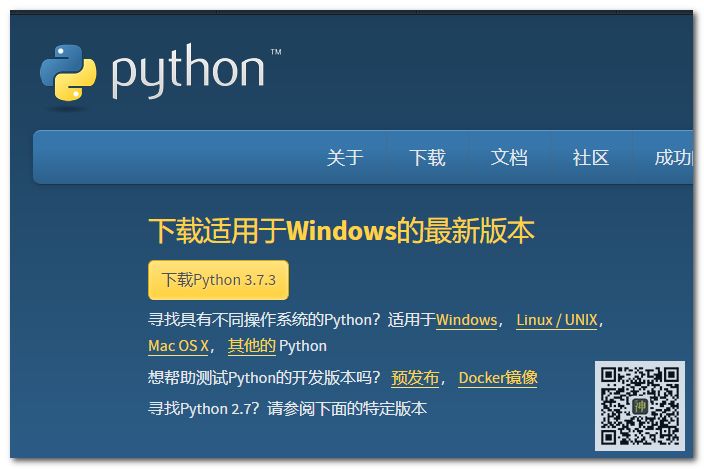This screenshot has height=469, width=704.
Task: Click the text 寻找Python 2.7？请参阅下面的特定版本
Action: 287,408
